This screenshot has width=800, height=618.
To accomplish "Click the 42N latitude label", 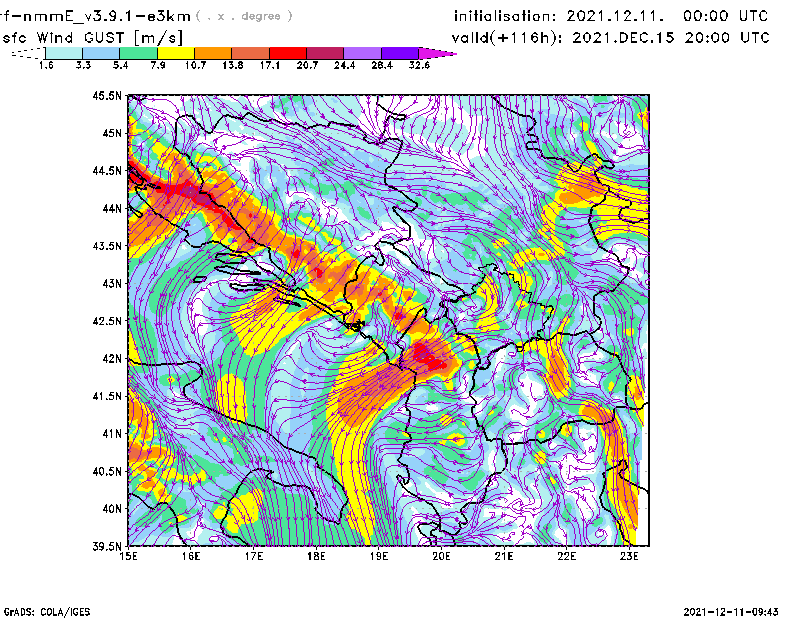I will [x=112, y=359].
